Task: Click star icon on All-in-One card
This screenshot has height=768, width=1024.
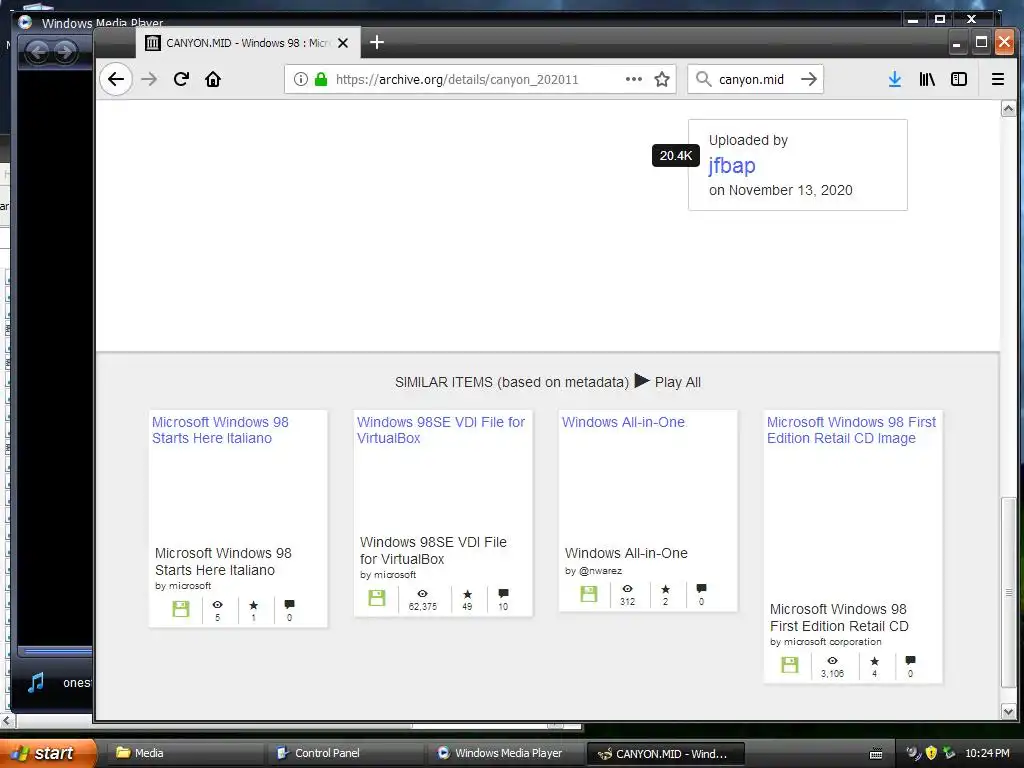Action: point(665,590)
